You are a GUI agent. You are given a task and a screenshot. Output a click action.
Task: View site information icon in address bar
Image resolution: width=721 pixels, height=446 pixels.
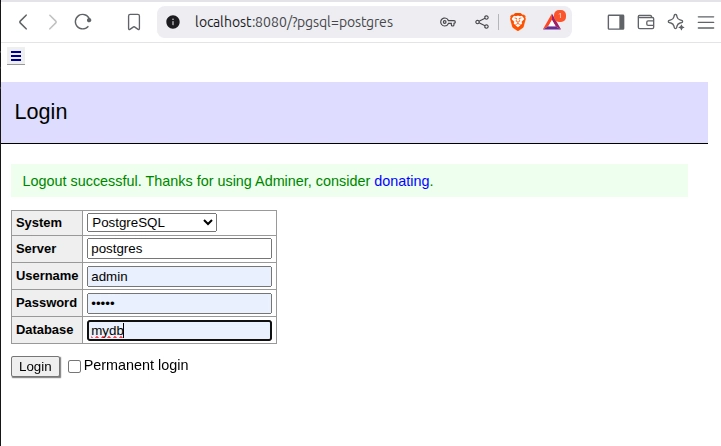[x=173, y=22]
